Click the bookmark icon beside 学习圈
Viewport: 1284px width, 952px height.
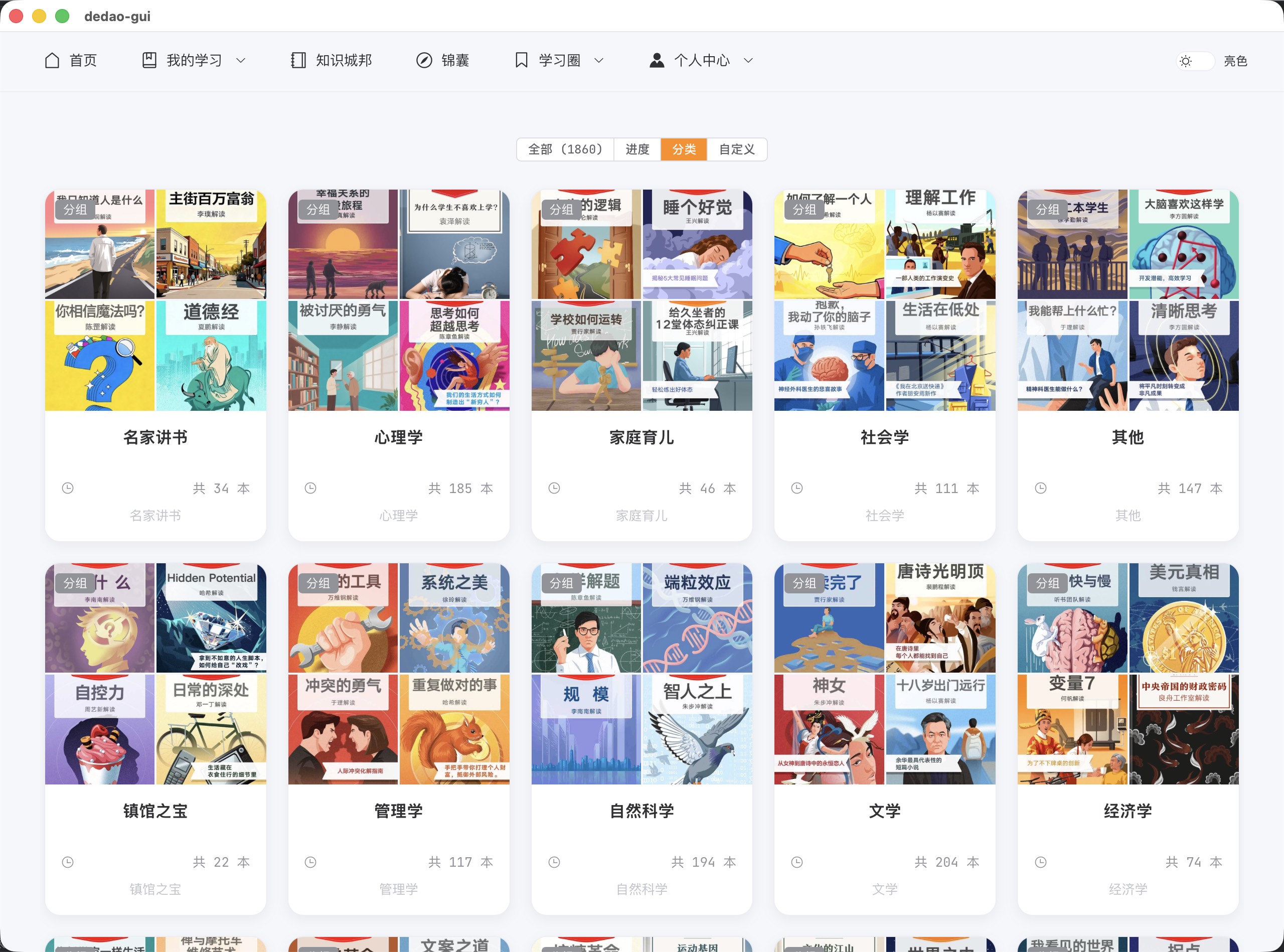point(522,61)
